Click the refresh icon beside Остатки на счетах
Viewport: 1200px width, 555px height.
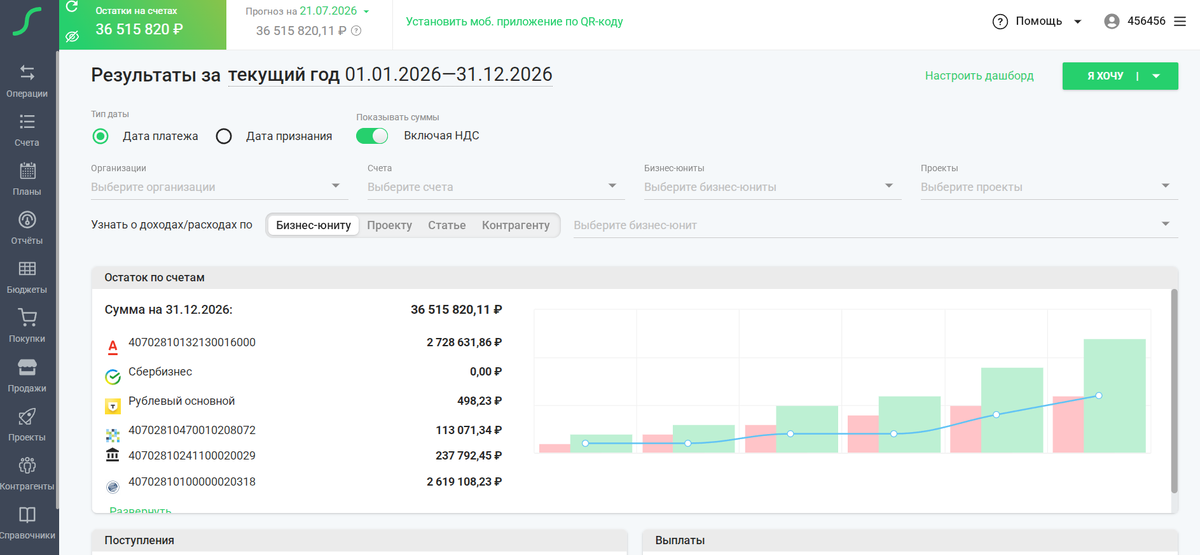click(x=71, y=8)
